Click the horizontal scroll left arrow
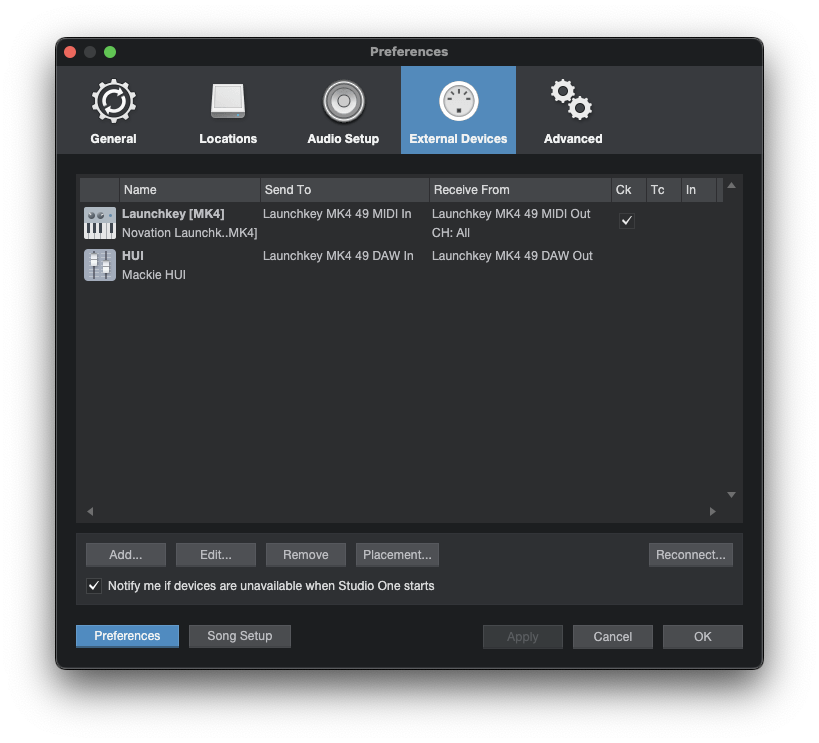 [x=90, y=511]
